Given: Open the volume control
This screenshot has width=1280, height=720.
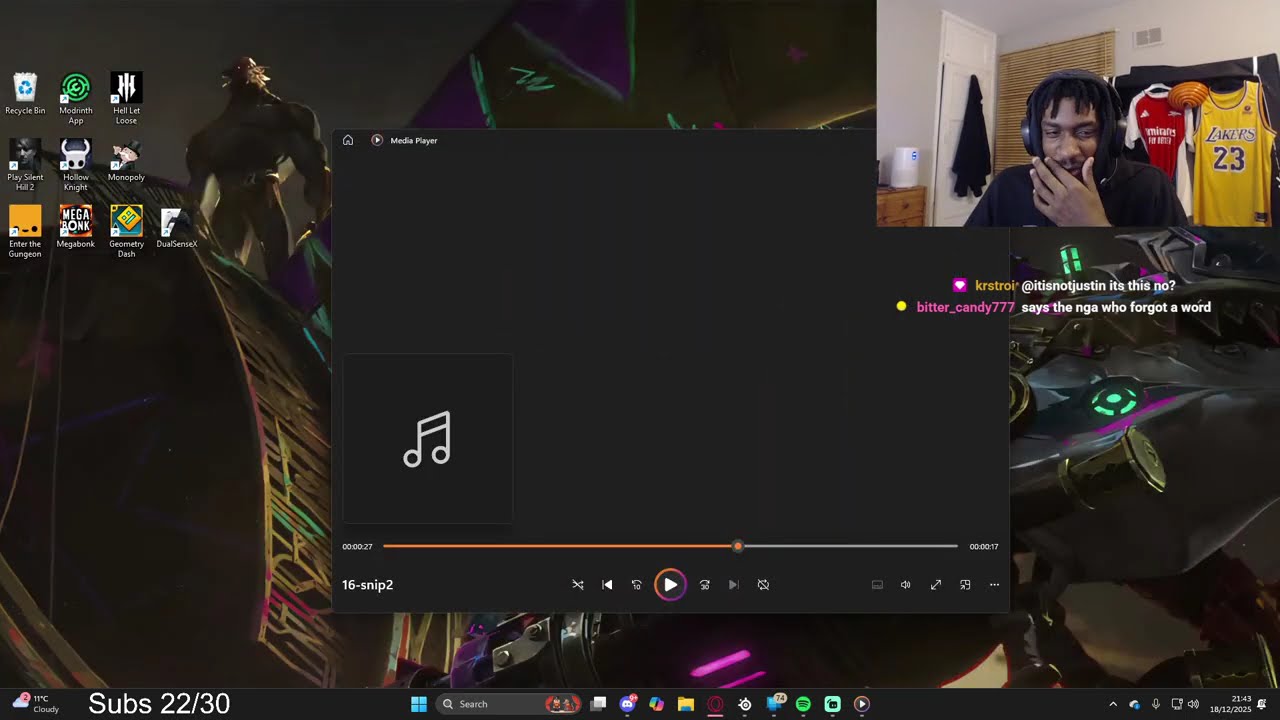Looking at the screenshot, I should click(x=906, y=585).
